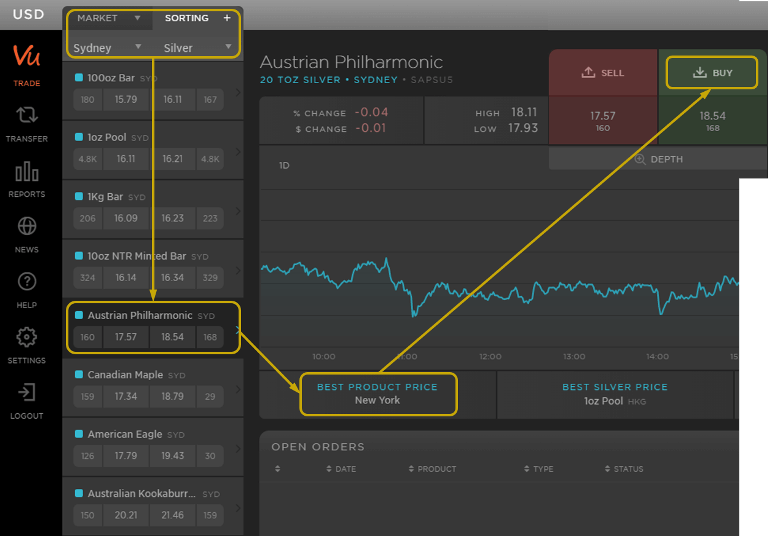Toggle the Canadian Maple square marker
The width and height of the screenshot is (768, 536).
click(78, 374)
